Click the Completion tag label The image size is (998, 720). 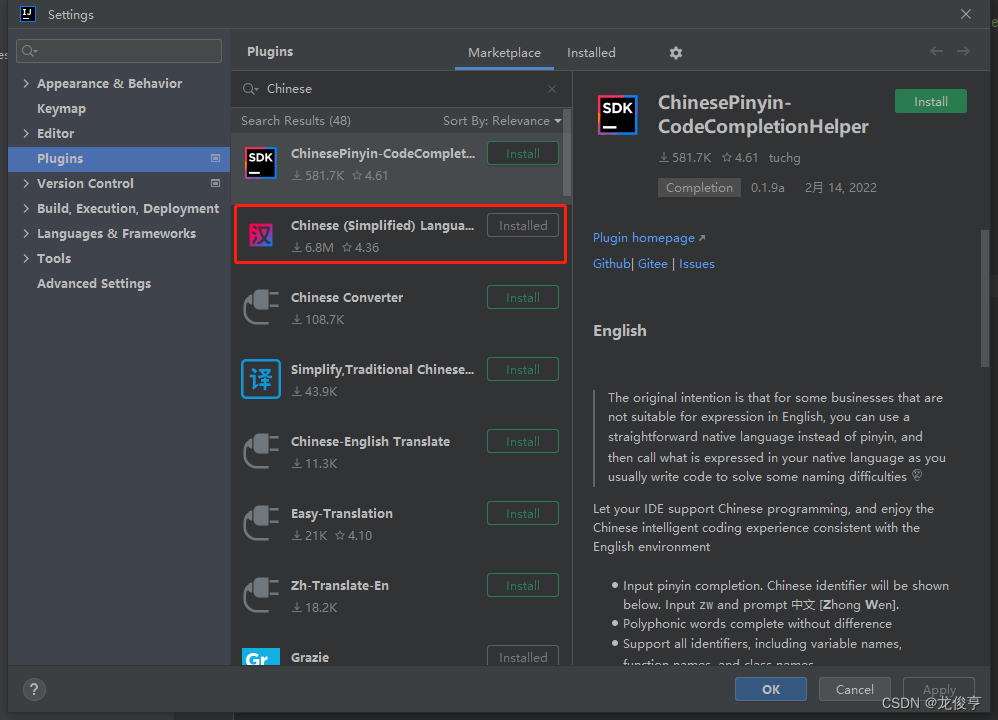point(699,188)
